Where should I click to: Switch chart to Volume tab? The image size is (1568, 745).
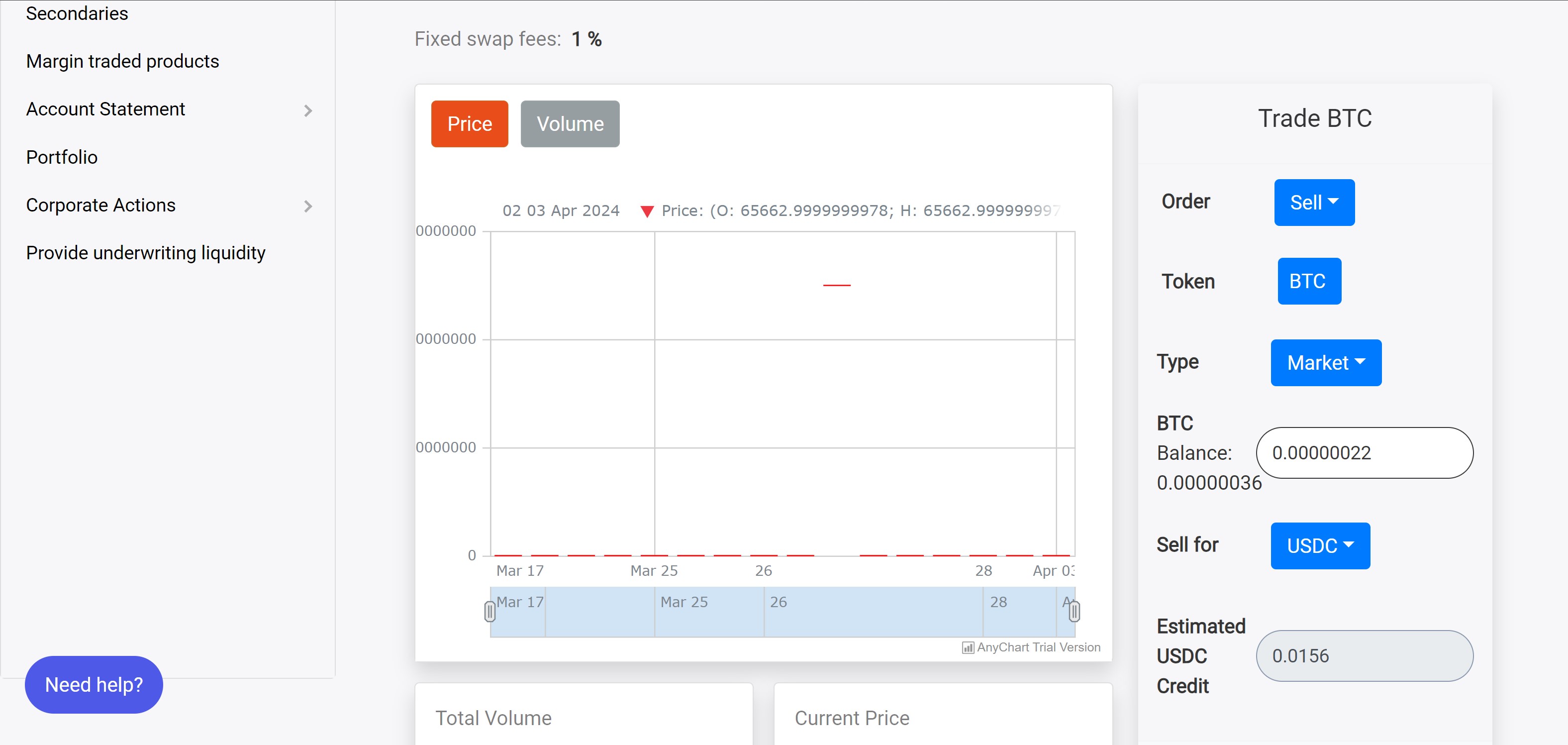coord(570,123)
